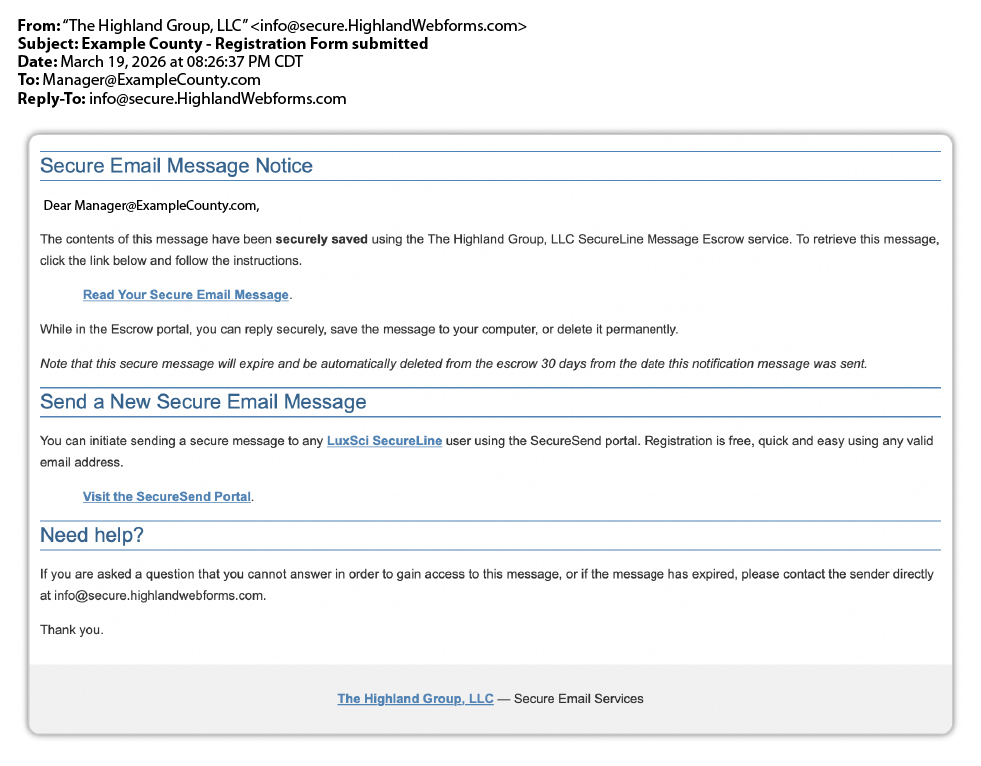Click the contact address info@secure.highlandwebforms.com in Need help
Screen dimensions: 981x766
(158, 595)
